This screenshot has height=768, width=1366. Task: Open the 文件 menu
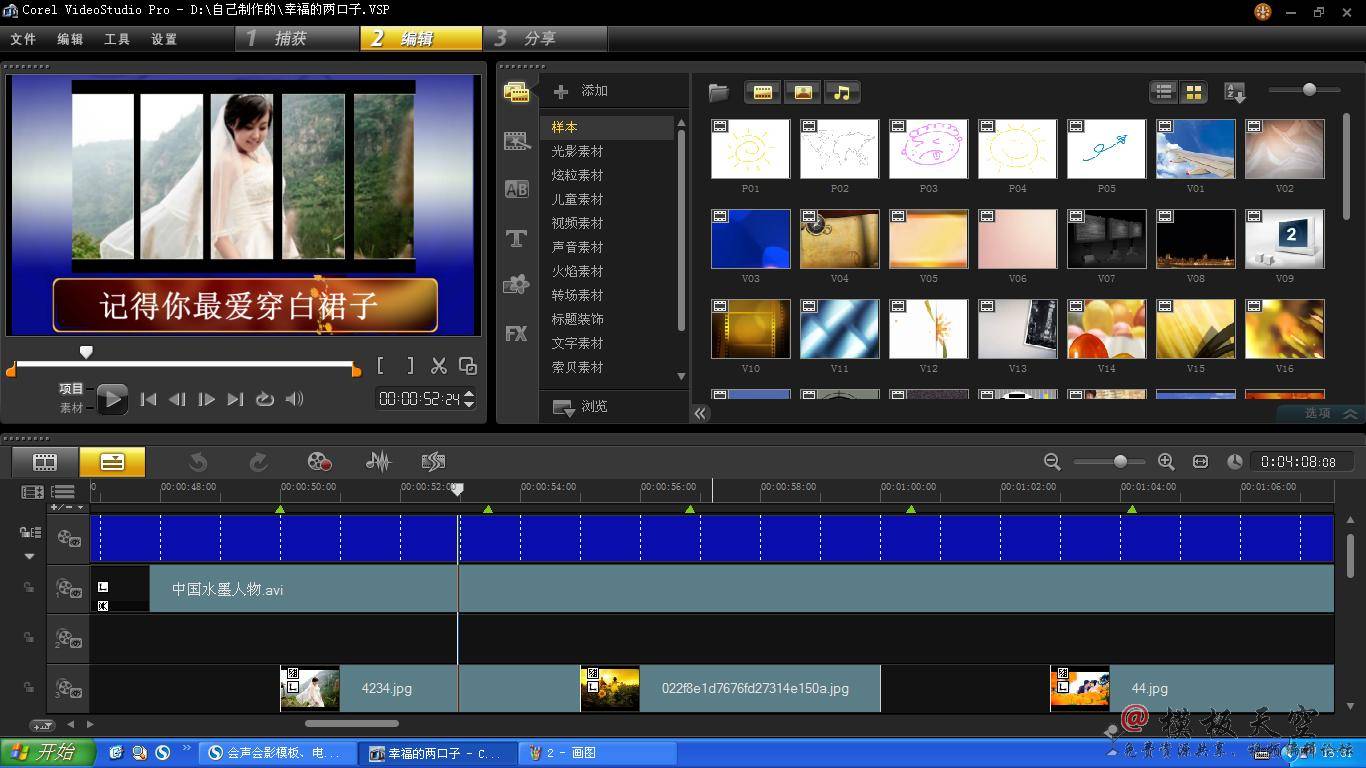(23, 39)
